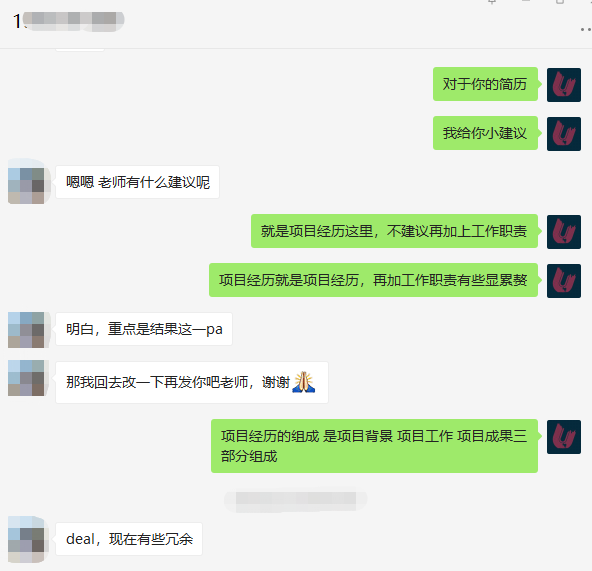This screenshot has width=592, height=571.
Task: Click avatar next to "项目经历的组成" message
Action: (564, 437)
